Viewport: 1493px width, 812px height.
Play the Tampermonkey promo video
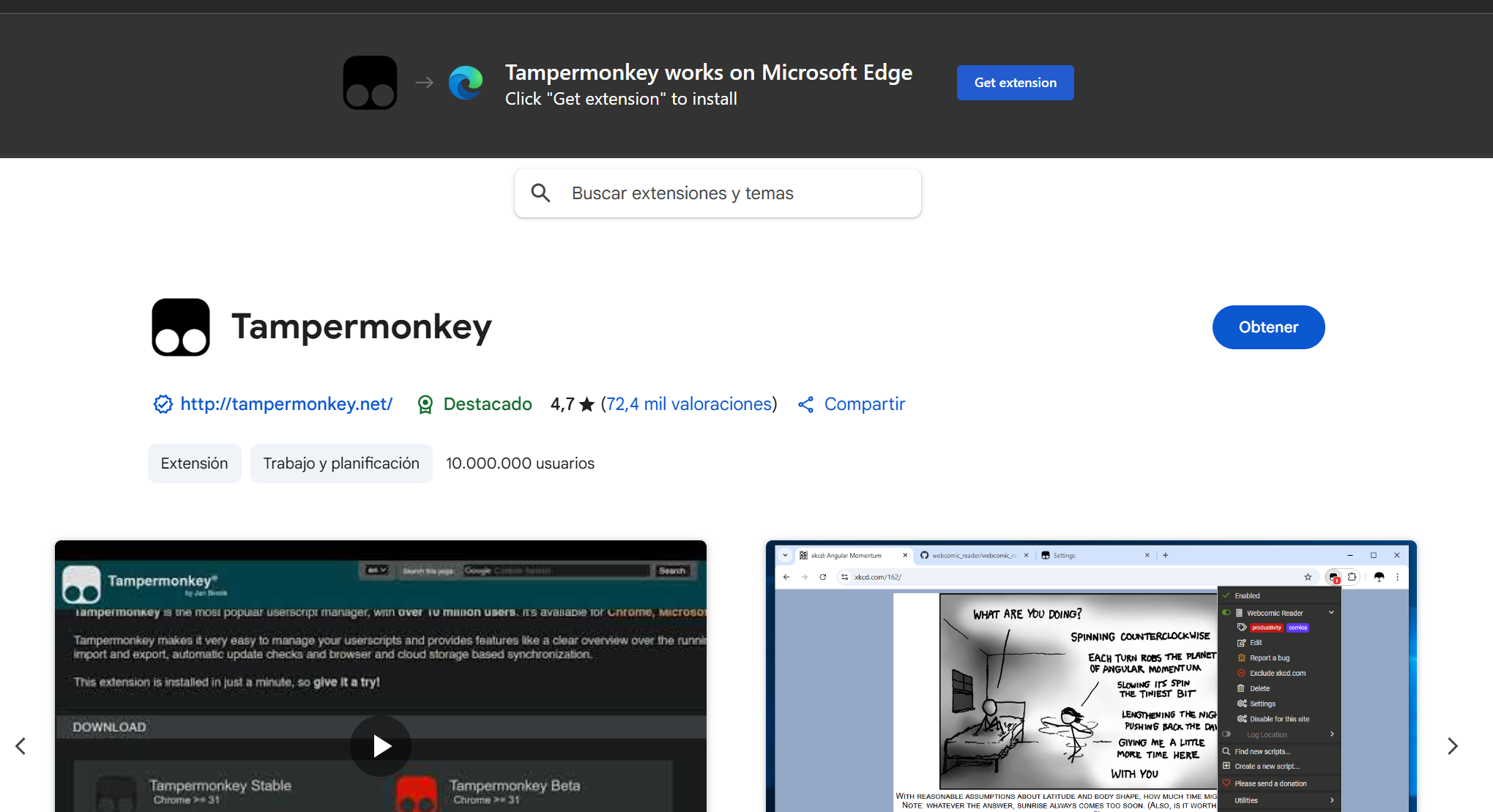click(381, 745)
